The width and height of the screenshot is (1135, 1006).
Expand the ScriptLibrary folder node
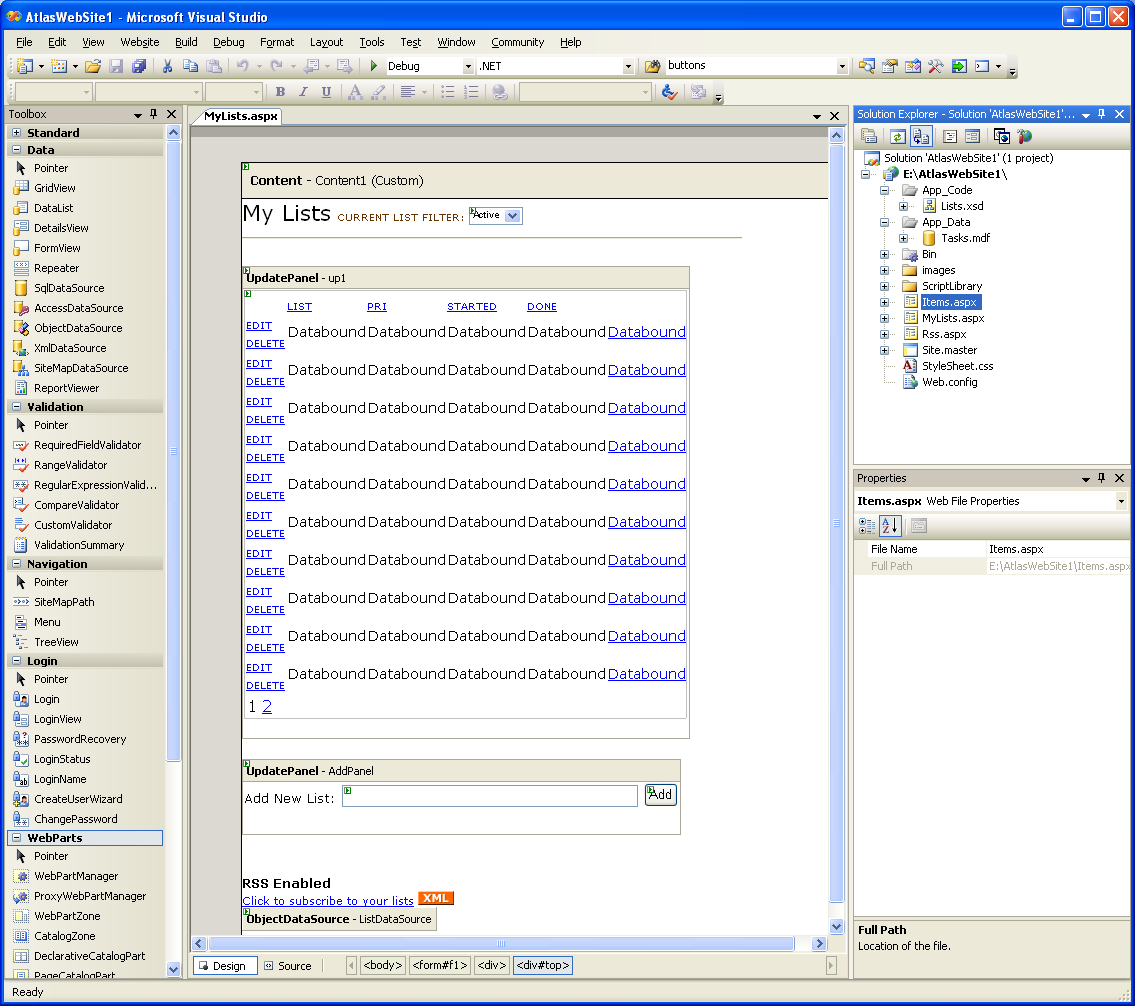884,287
